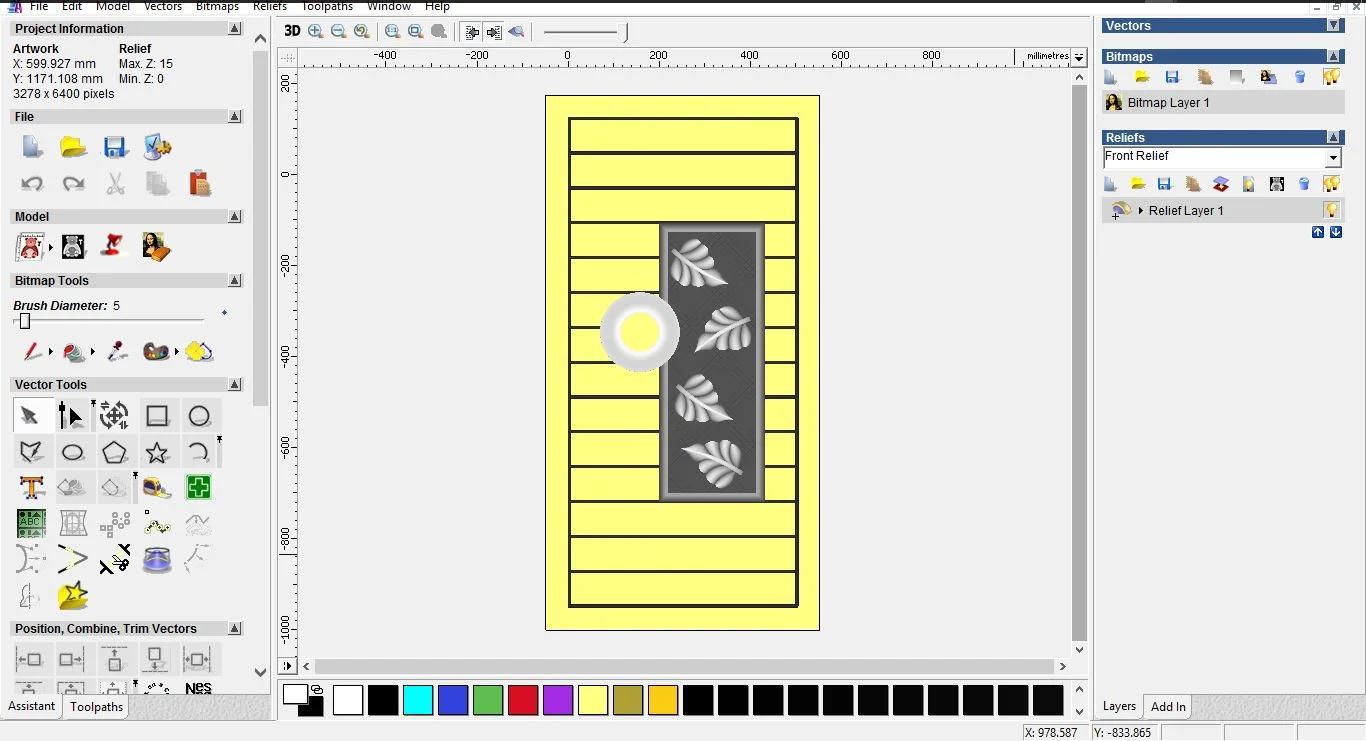The height and width of the screenshot is (741, 1366).
Task: Select the Create Rectangle vector tool
Action: [x=157, y=416]
